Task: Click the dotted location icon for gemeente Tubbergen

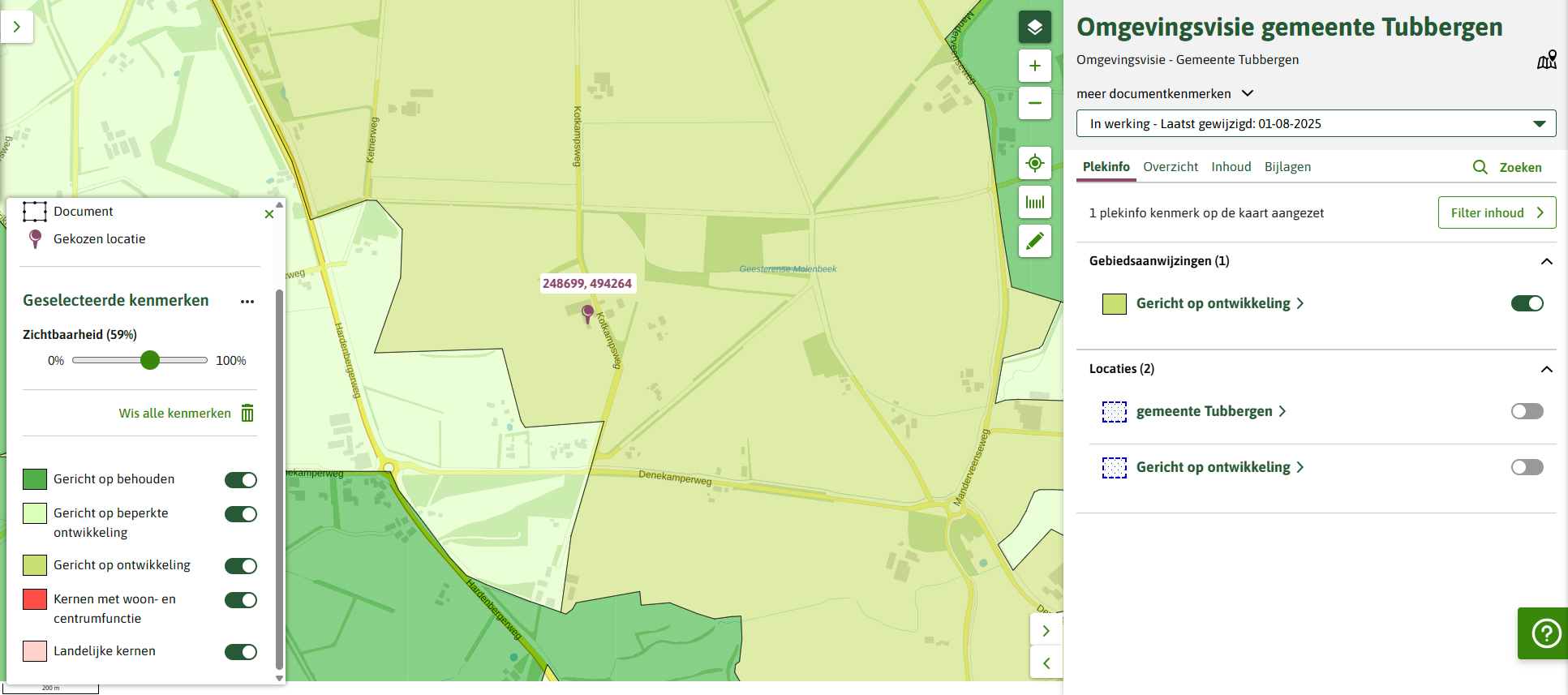Action: [x=1115, y=412]
